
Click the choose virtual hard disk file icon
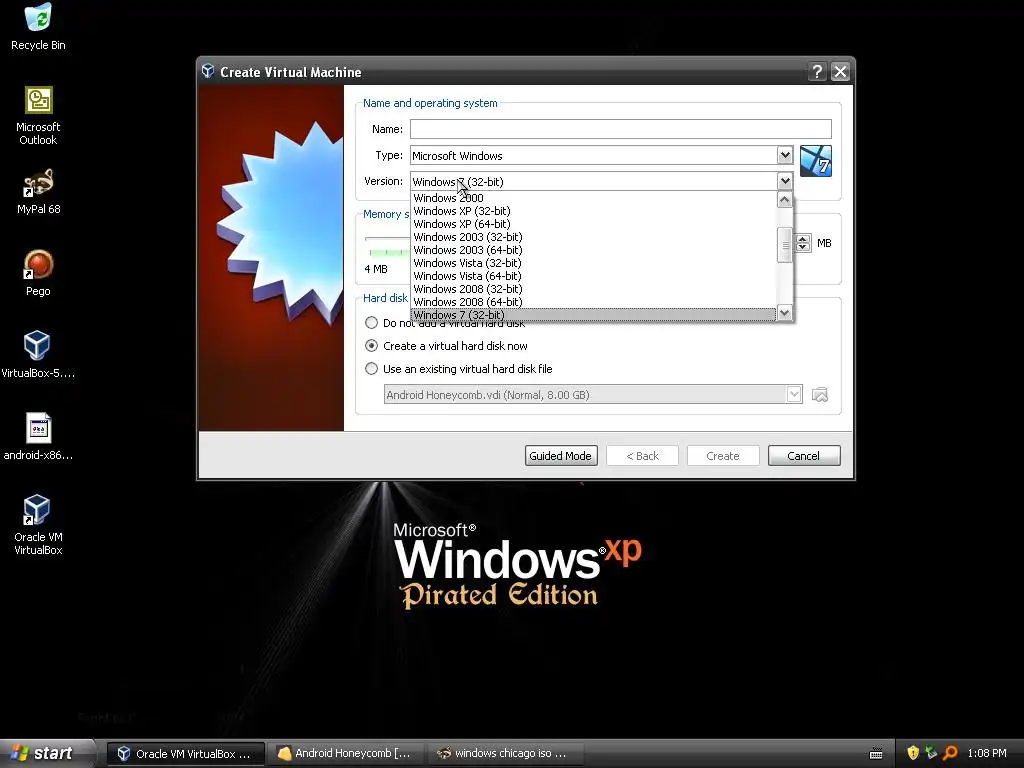(820, 394)
